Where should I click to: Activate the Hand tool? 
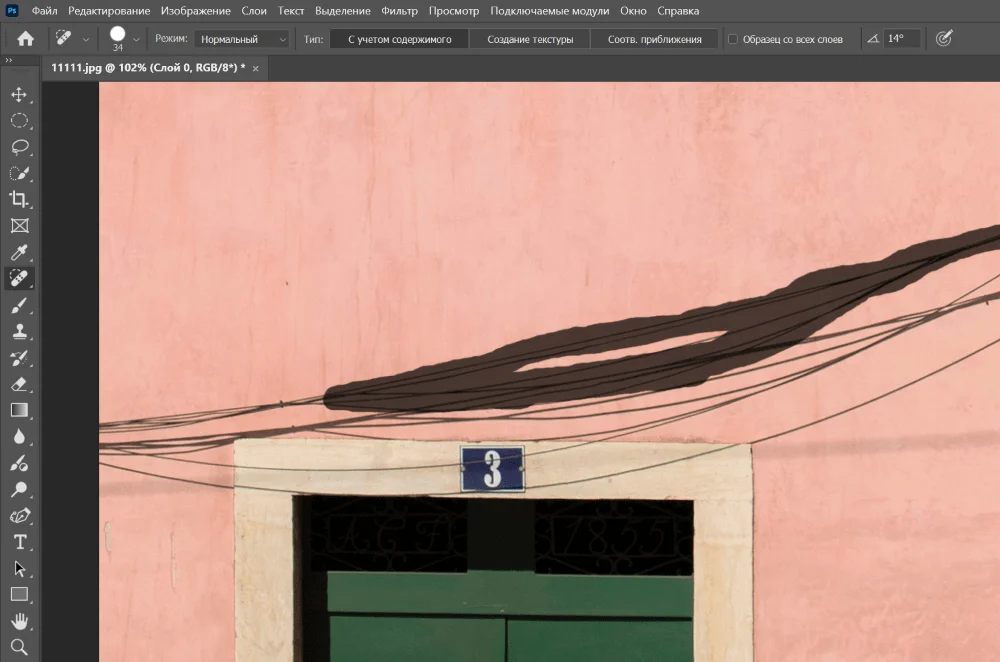18,621
